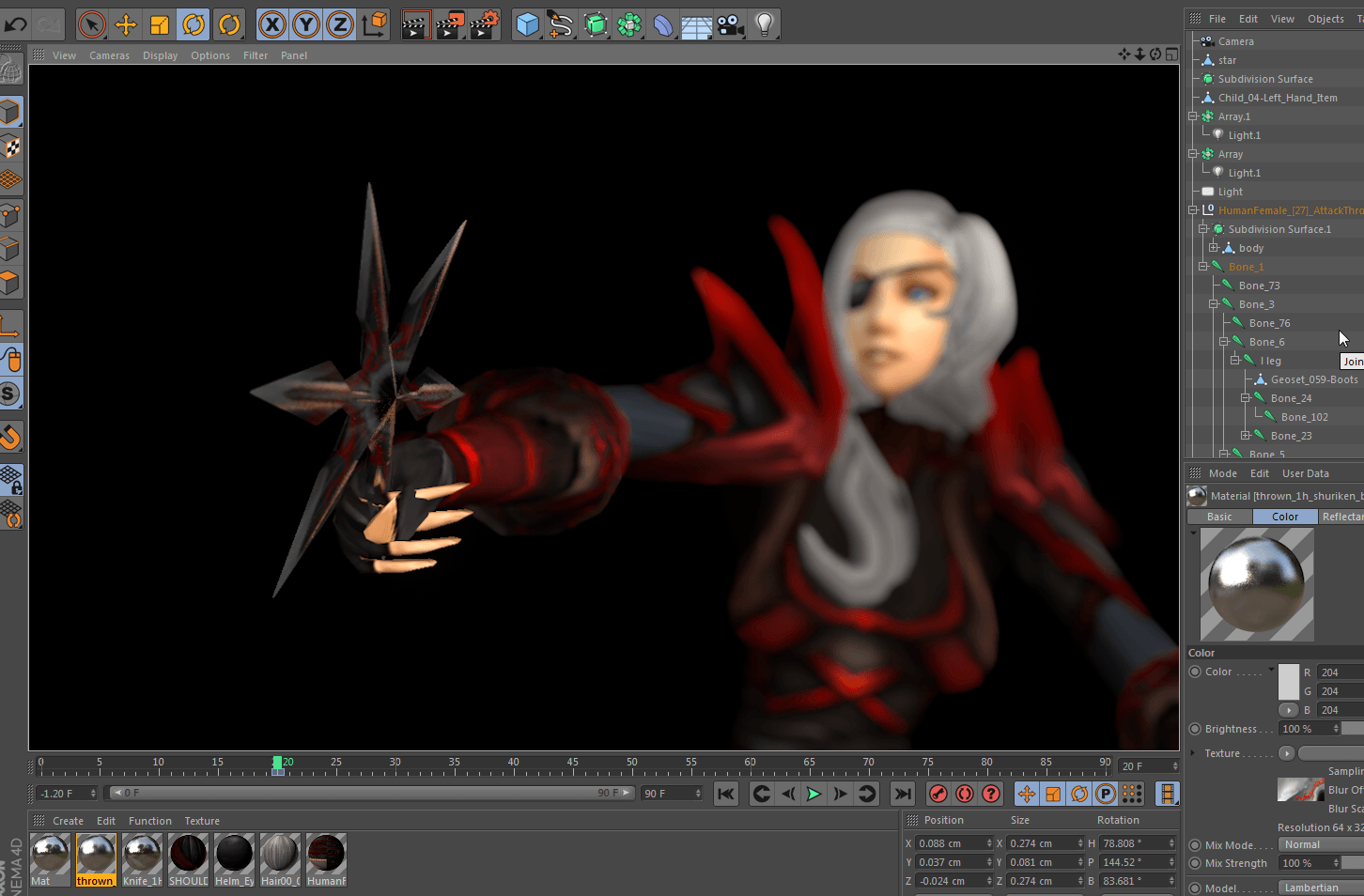Click the Rotation H input field
Viewport: 1364px width, 896px height.
pos(1139,843)
